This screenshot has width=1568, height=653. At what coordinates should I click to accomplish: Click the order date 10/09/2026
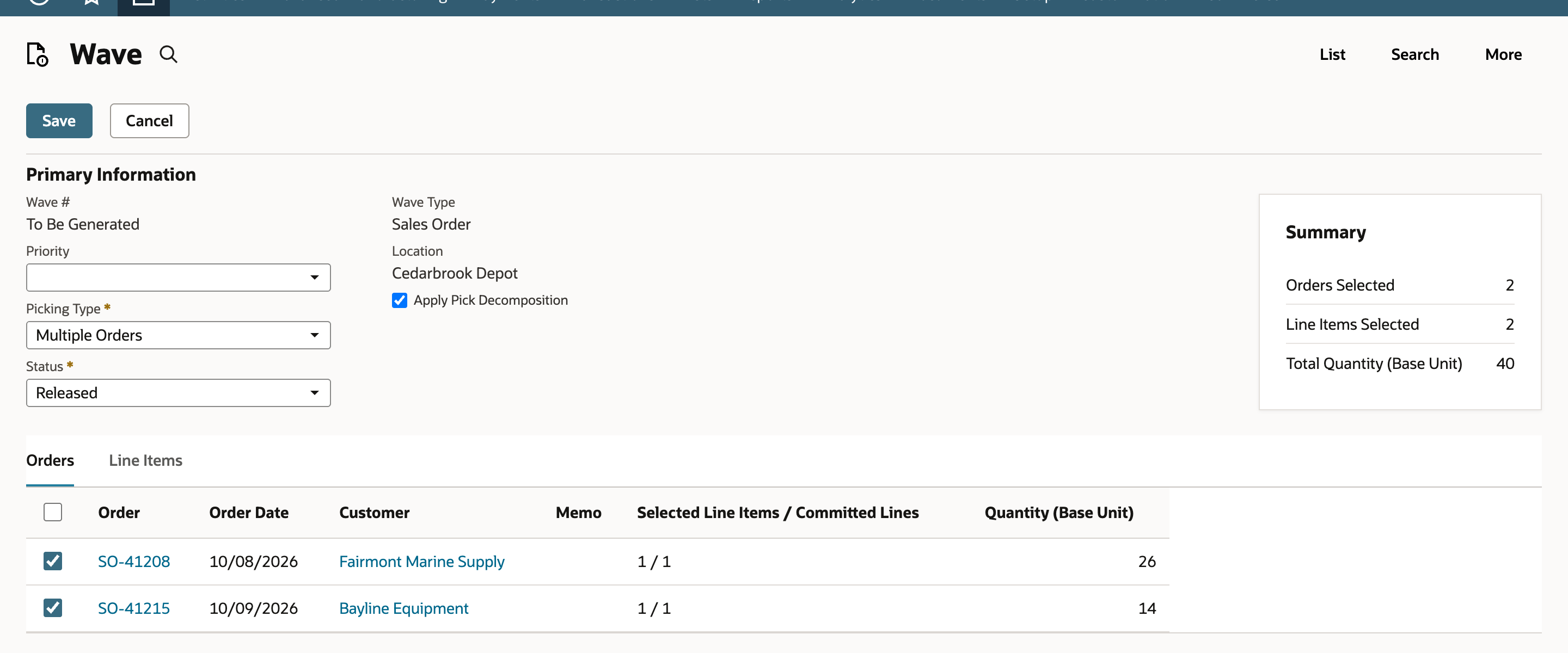tap(253, 608)
